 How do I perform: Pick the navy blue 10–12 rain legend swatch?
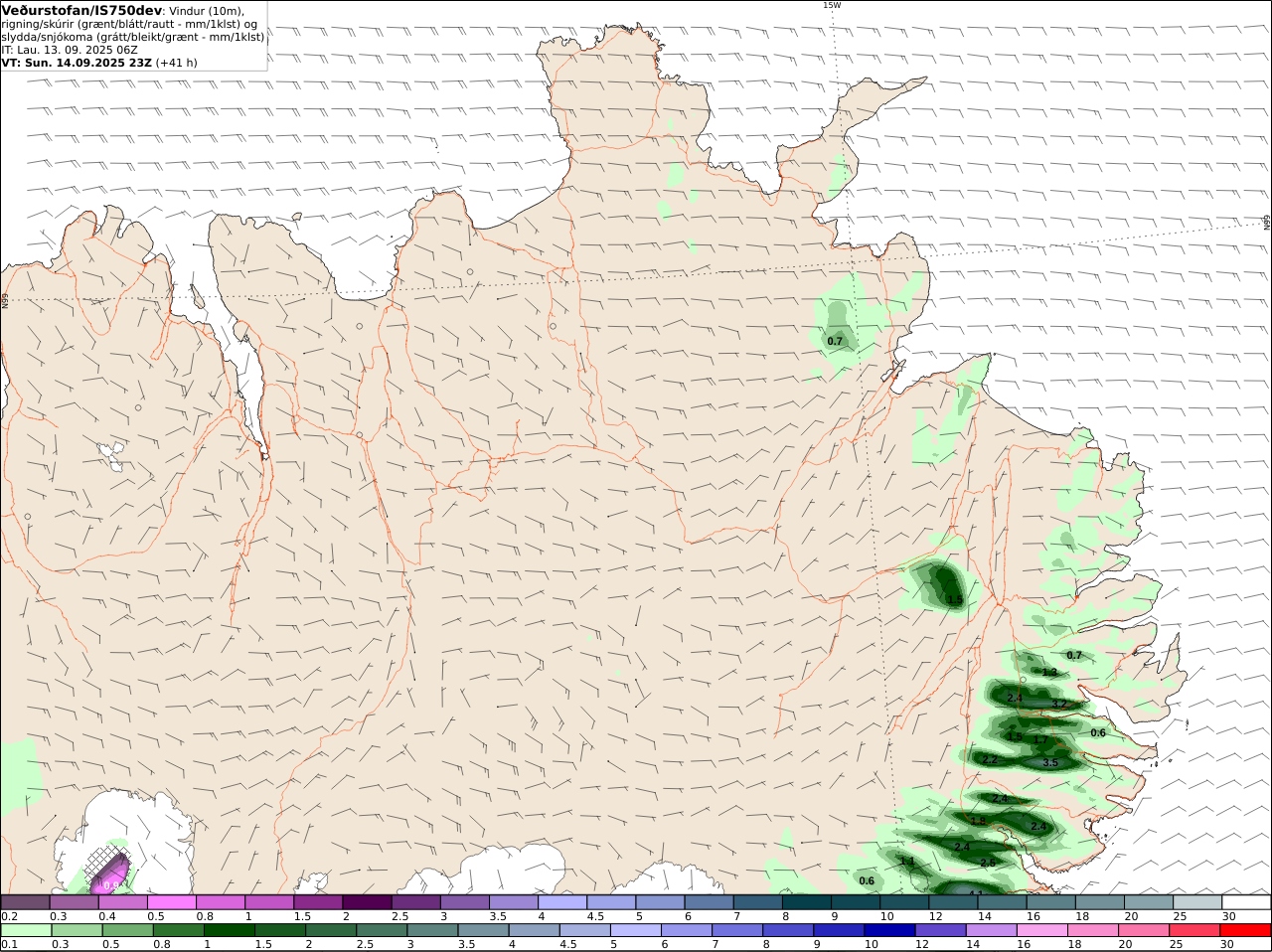tap(888, 931)
